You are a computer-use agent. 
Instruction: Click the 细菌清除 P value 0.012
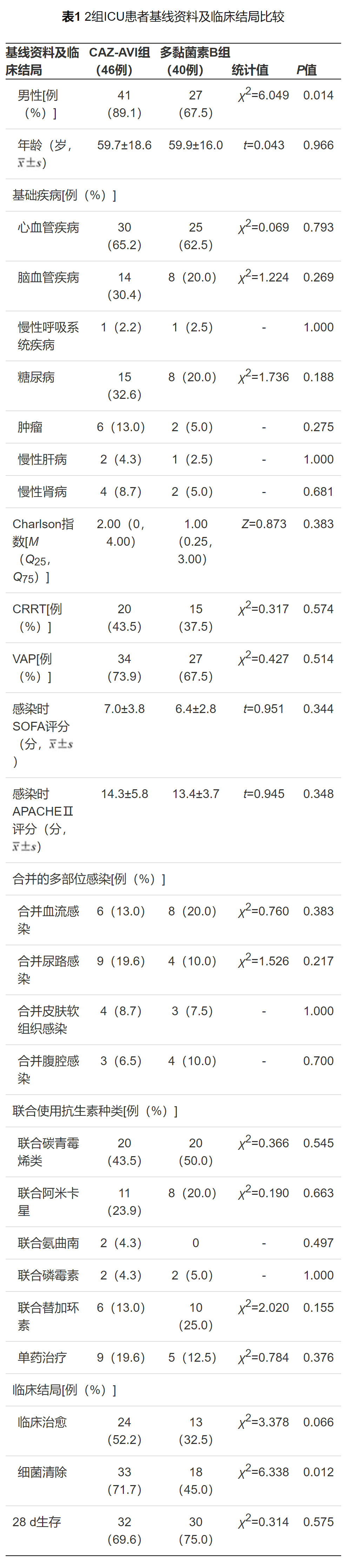(318, 1472)
